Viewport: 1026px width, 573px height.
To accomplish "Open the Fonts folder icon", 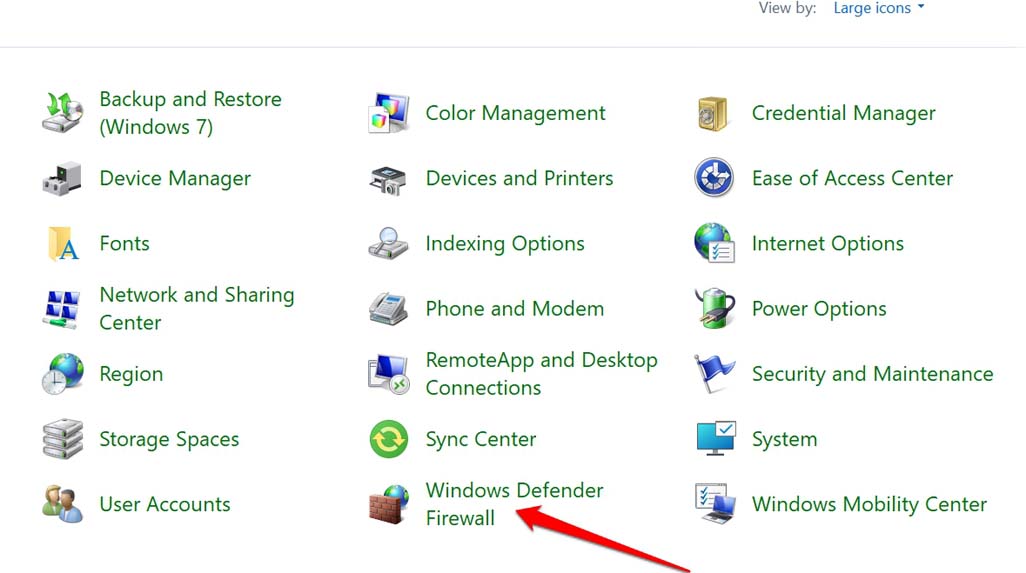I will coord(62,244).
